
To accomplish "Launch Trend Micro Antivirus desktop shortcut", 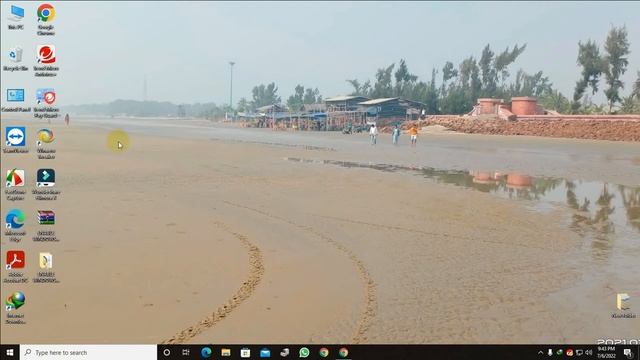I will tap(46, 60).
